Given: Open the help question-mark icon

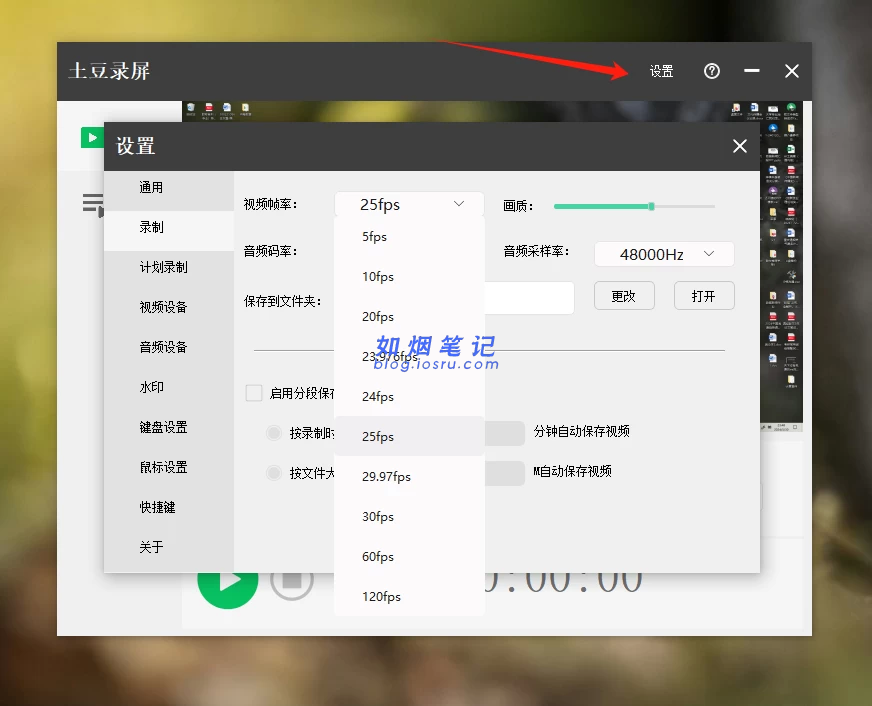Looking at the screenshot, I should tap(711, 71).
